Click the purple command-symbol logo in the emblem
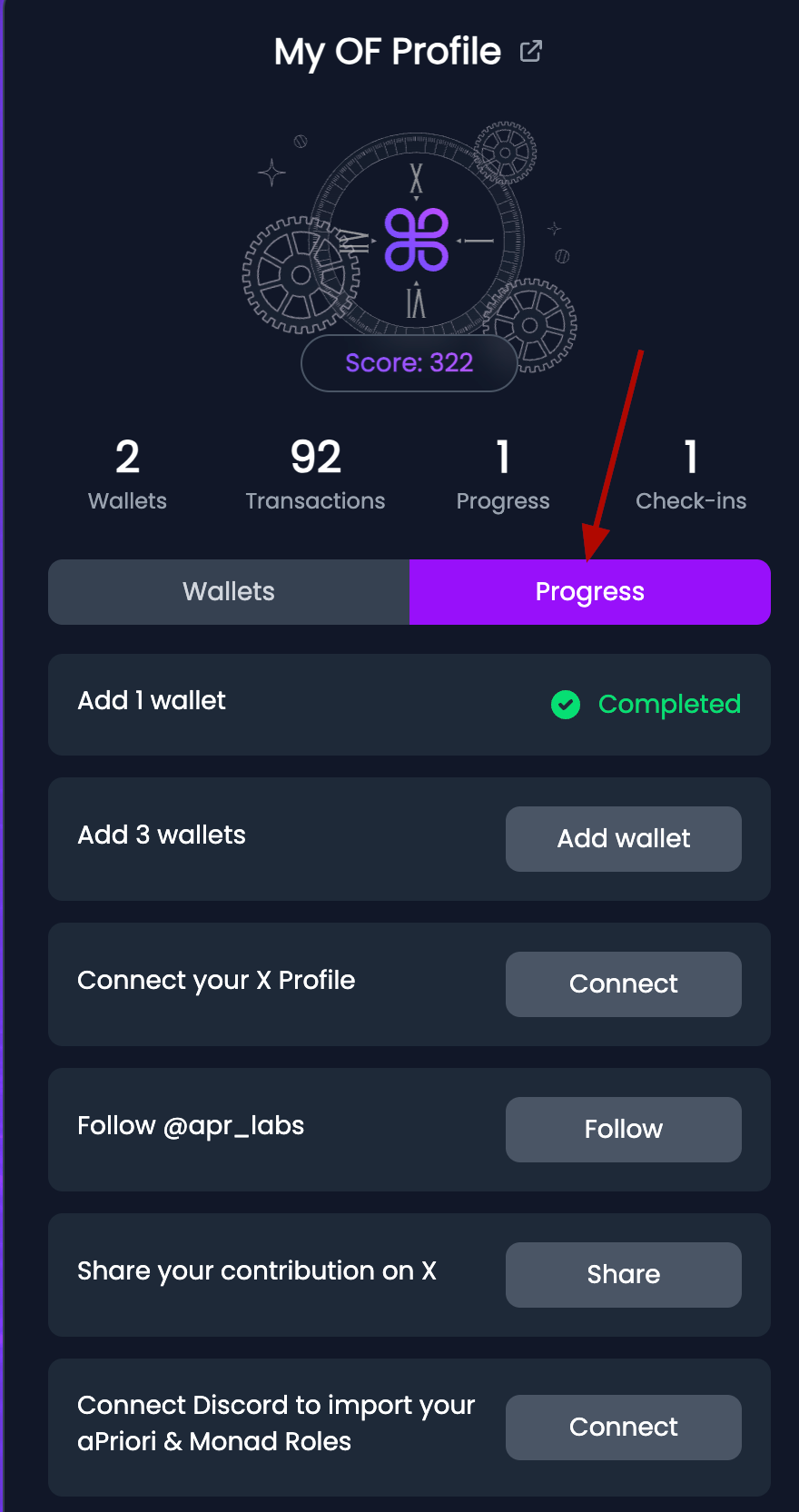The width and height of the screenshot is (799, 1512). click(417, 240)
